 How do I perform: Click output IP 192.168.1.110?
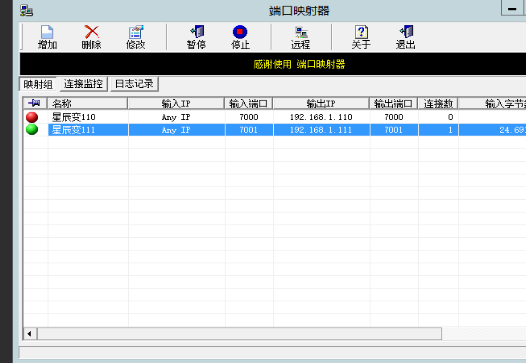pyautogui.click(x=321, y=117)
